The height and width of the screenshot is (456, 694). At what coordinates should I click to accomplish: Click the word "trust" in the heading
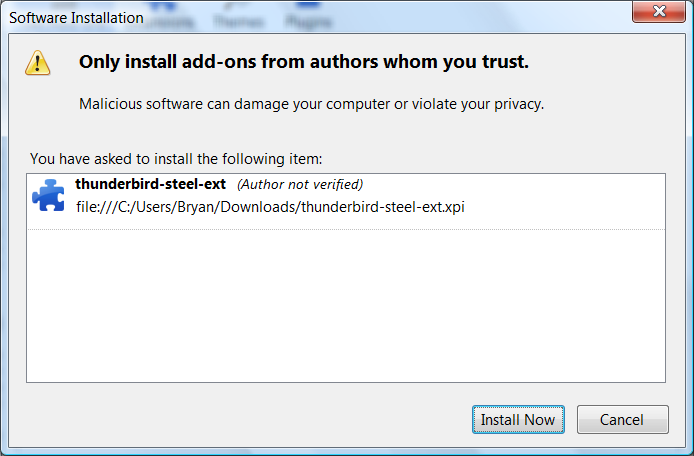(x=503, y=63)
